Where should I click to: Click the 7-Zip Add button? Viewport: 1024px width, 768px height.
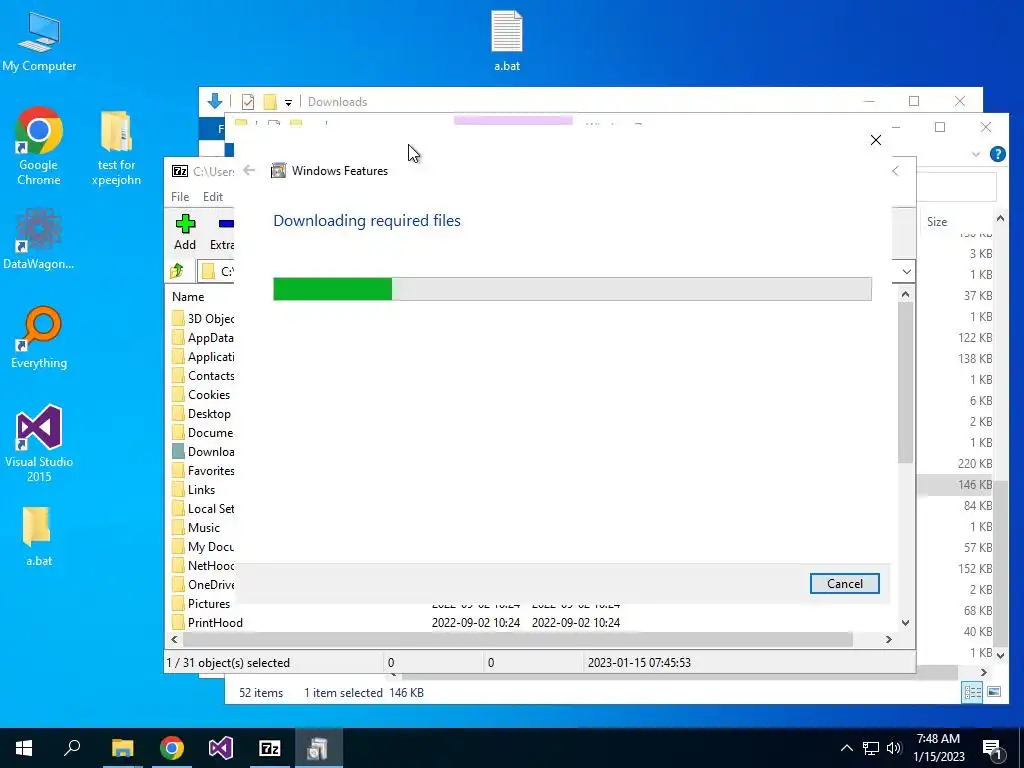click(x=185, y=232)
